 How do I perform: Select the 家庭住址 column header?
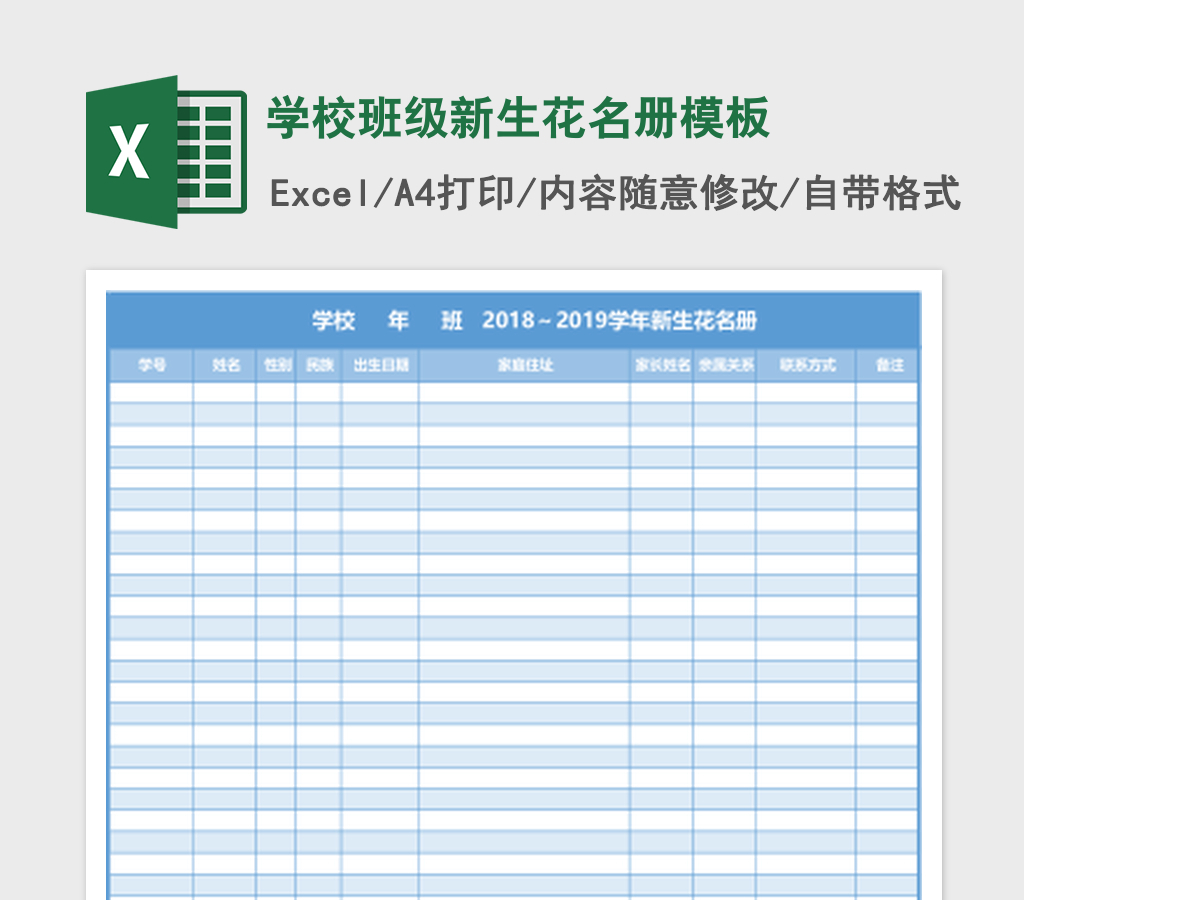tap(525, 365)
